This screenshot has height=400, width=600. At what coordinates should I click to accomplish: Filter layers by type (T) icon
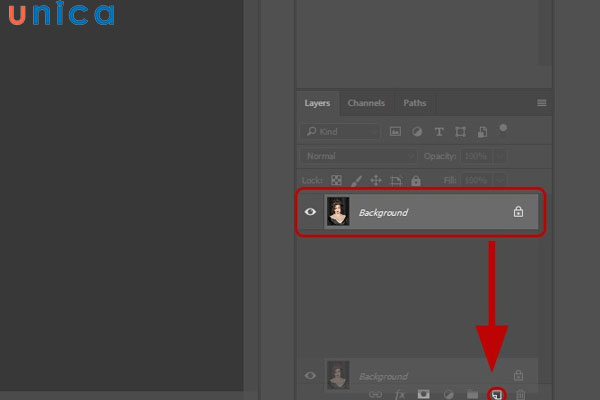438,132
